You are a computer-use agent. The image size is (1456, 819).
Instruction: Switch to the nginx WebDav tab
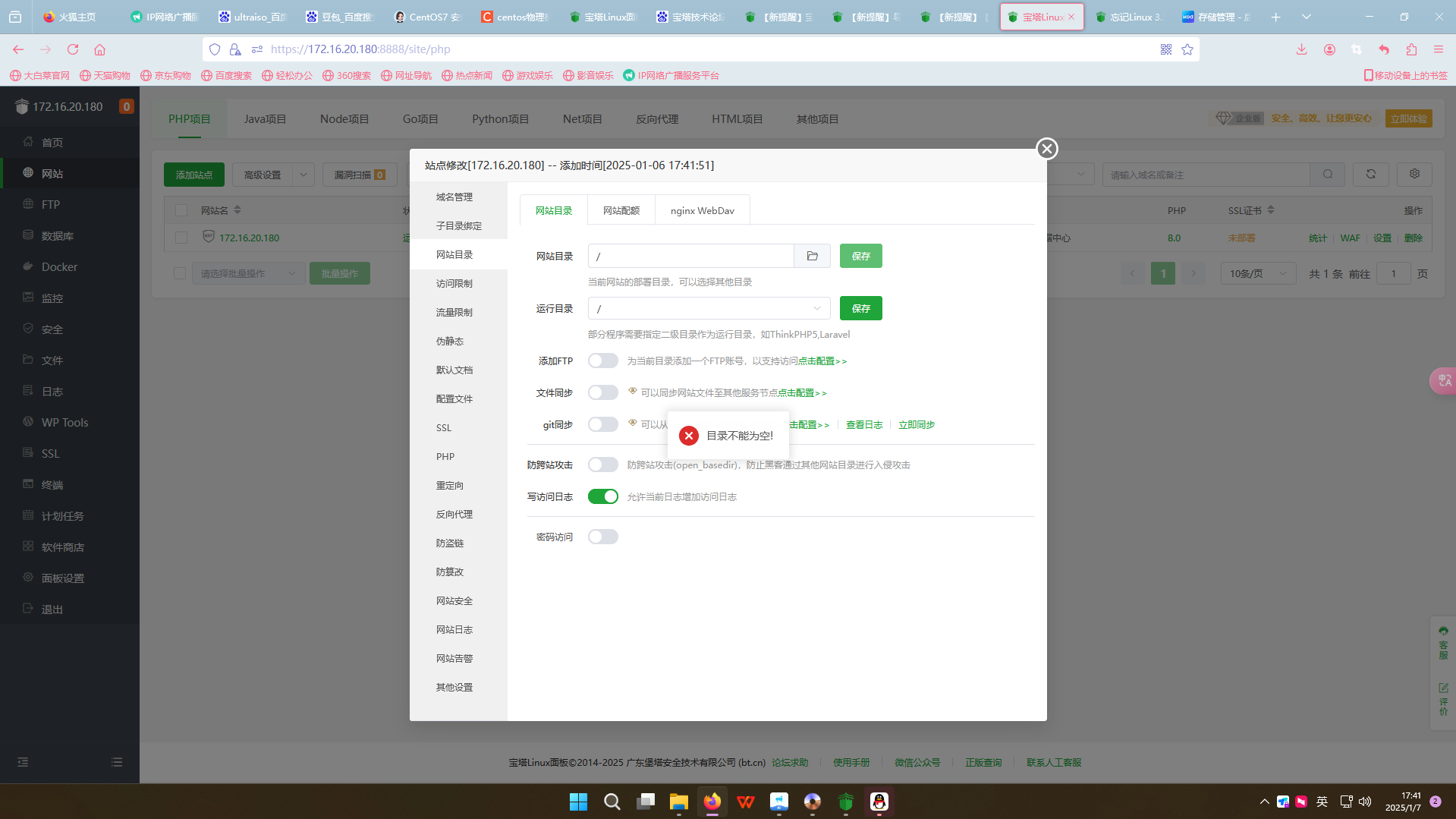click(703, 210)
